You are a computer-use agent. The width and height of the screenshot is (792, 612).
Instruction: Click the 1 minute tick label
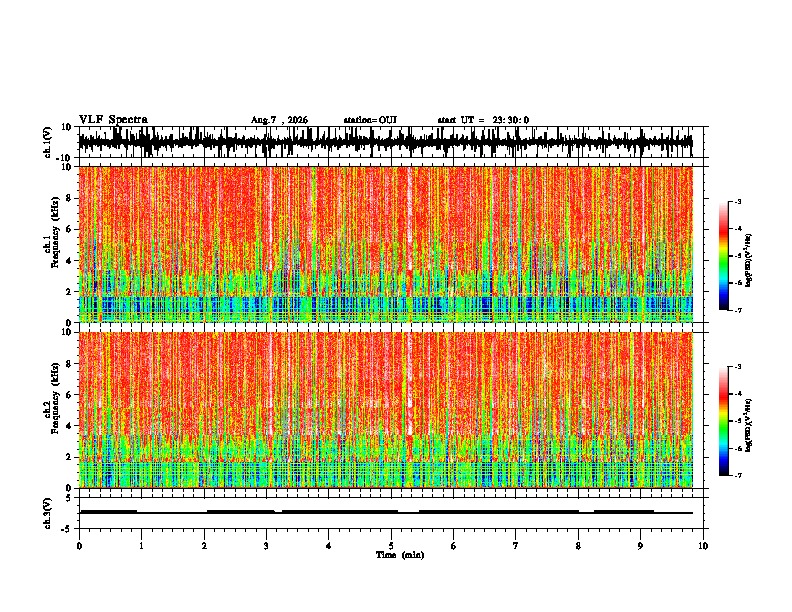142,546
